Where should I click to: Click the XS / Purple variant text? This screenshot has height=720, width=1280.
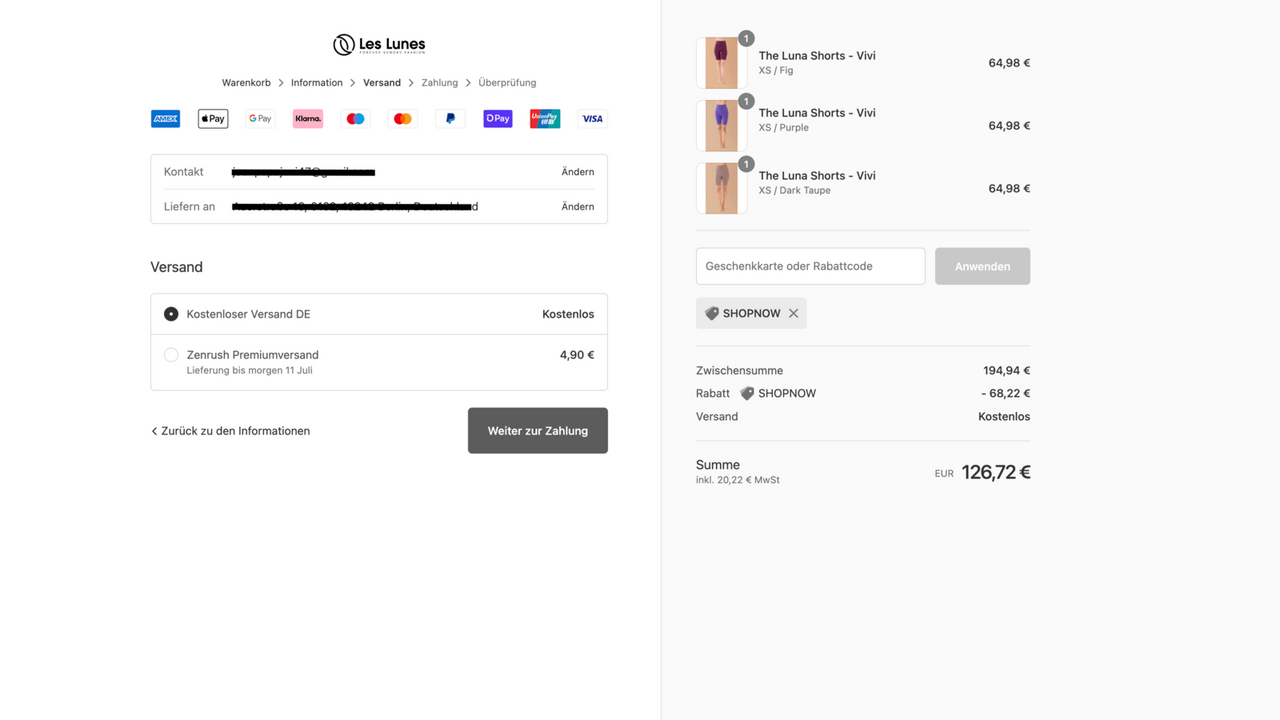click(x=784, y=128)
